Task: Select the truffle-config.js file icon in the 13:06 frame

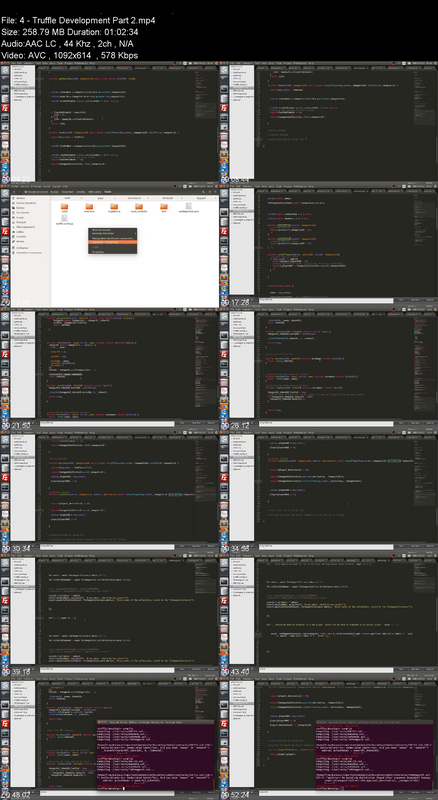Action: tap(65, 219)
